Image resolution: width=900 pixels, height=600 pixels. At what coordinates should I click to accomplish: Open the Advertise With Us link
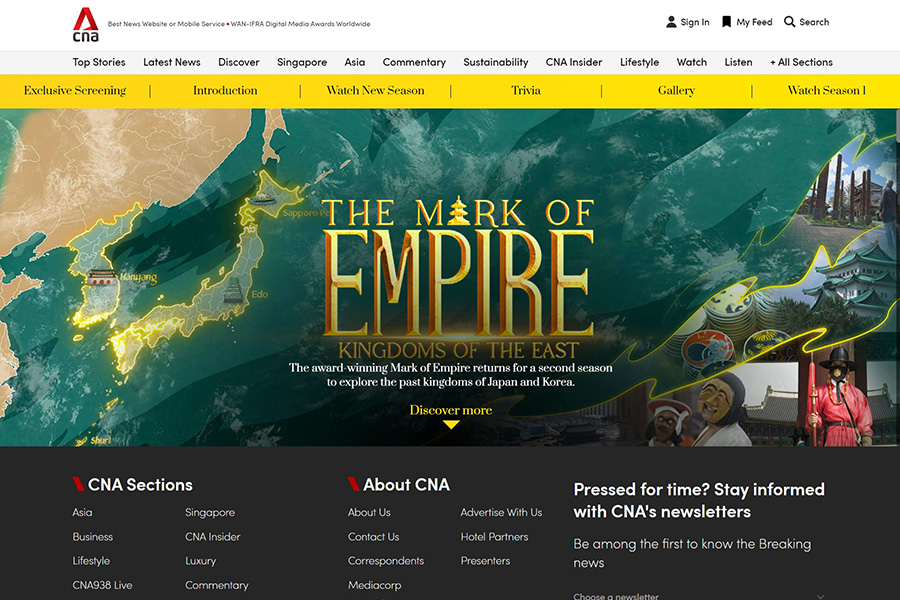coord(501,512)
